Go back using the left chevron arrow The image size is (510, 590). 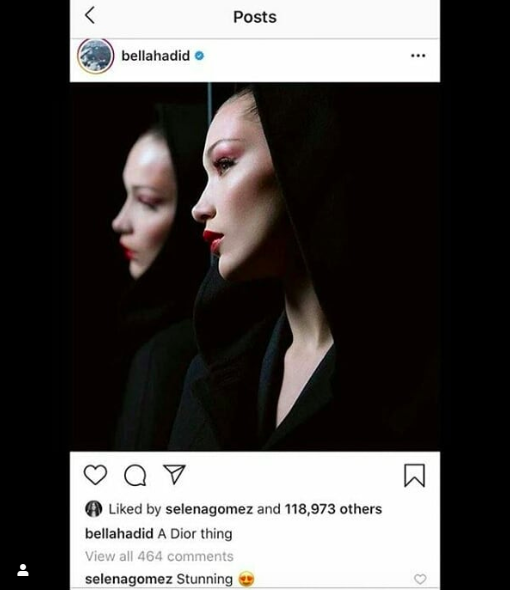coord(90,15)
